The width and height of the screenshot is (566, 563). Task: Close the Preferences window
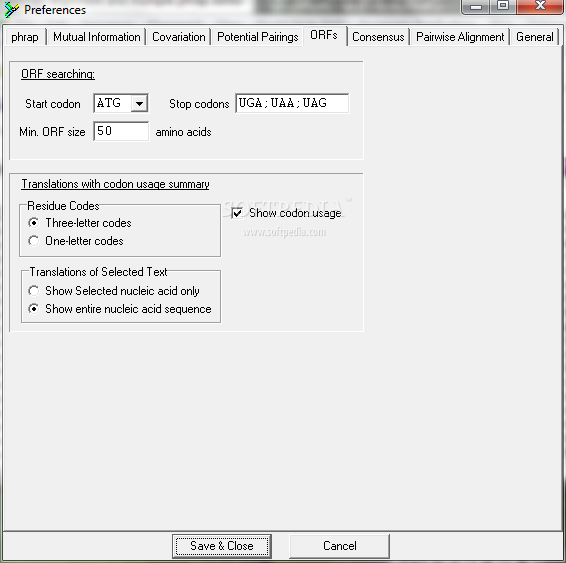(540, 6)
